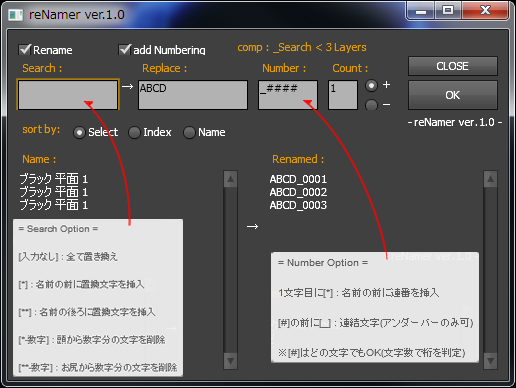The image size is (516, 388).
Task: Click the Renamed list scrollbar up arrow
Action: click(x=490, y=179)
